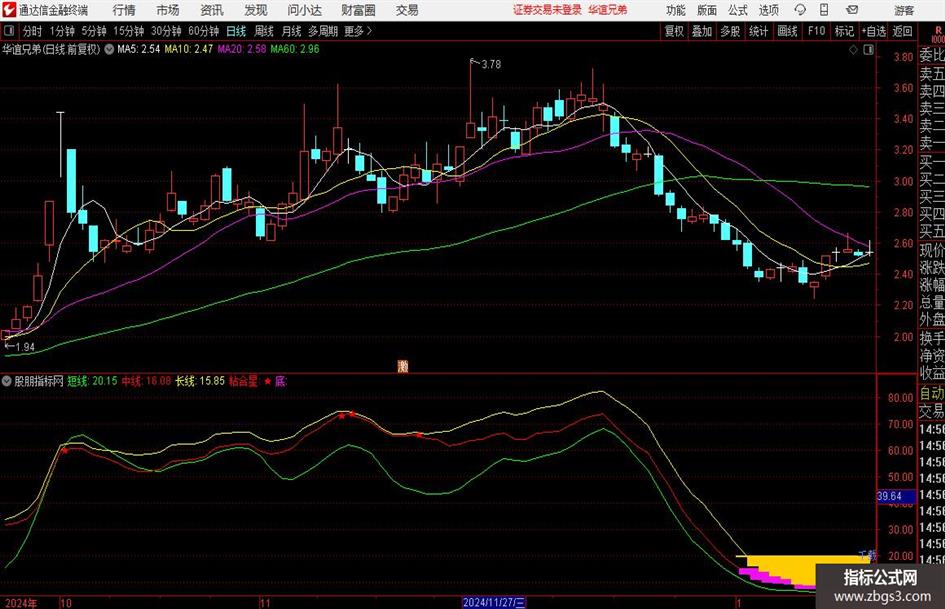Click the 激 marker icon below candlesticks
Viewport: 945px width, 609px height.
[403, 365]
